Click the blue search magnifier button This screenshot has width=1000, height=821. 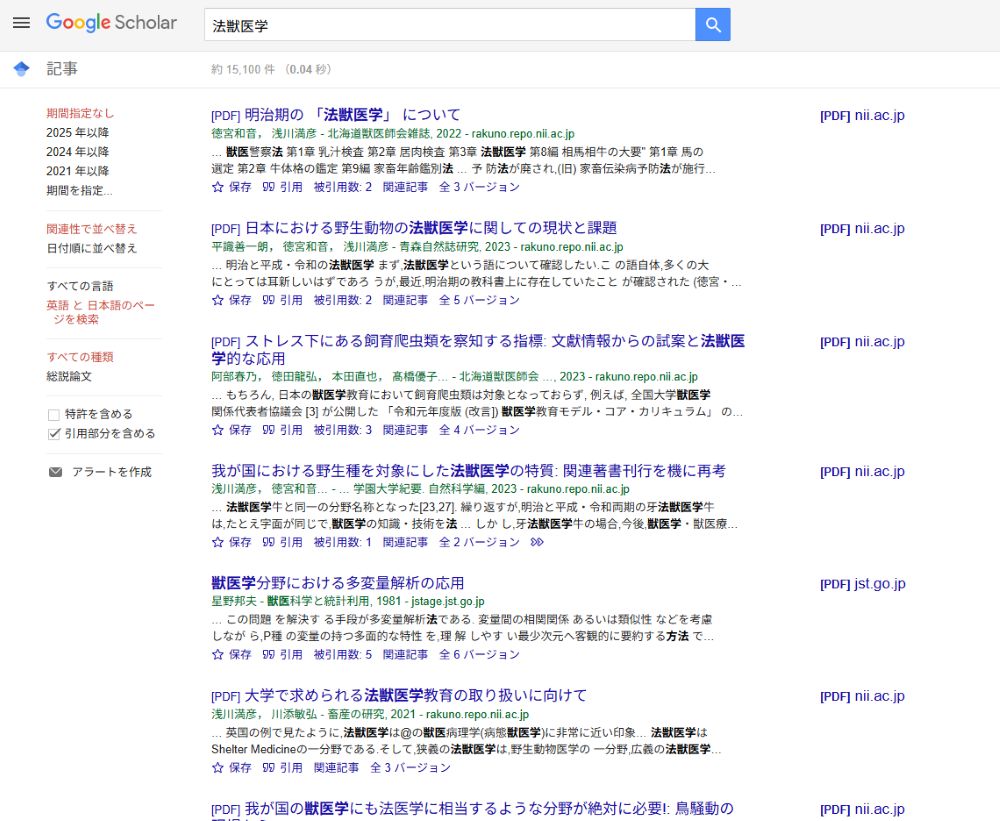tap(712, 25)
